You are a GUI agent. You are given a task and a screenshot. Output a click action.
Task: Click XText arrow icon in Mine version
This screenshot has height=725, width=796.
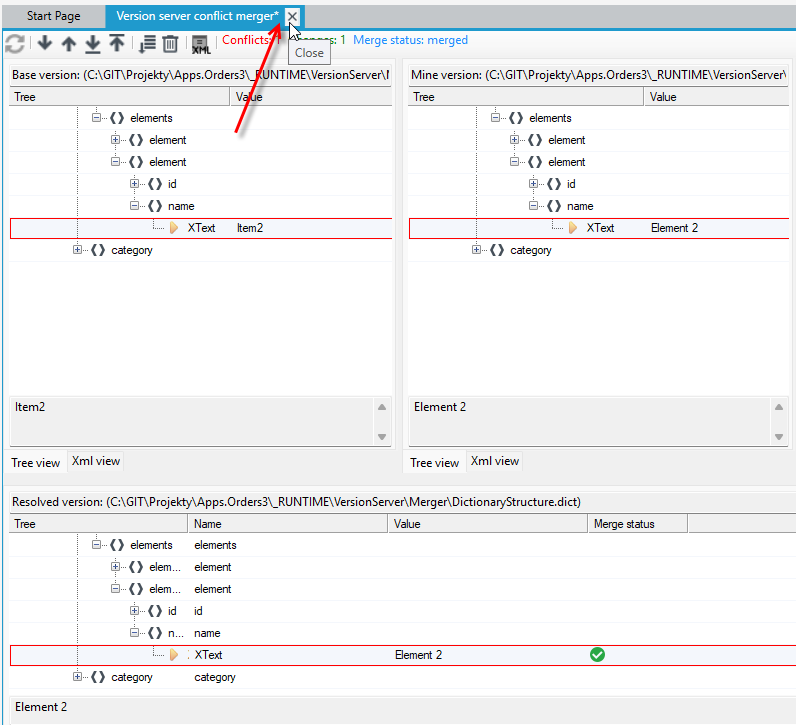pos(573,227)
